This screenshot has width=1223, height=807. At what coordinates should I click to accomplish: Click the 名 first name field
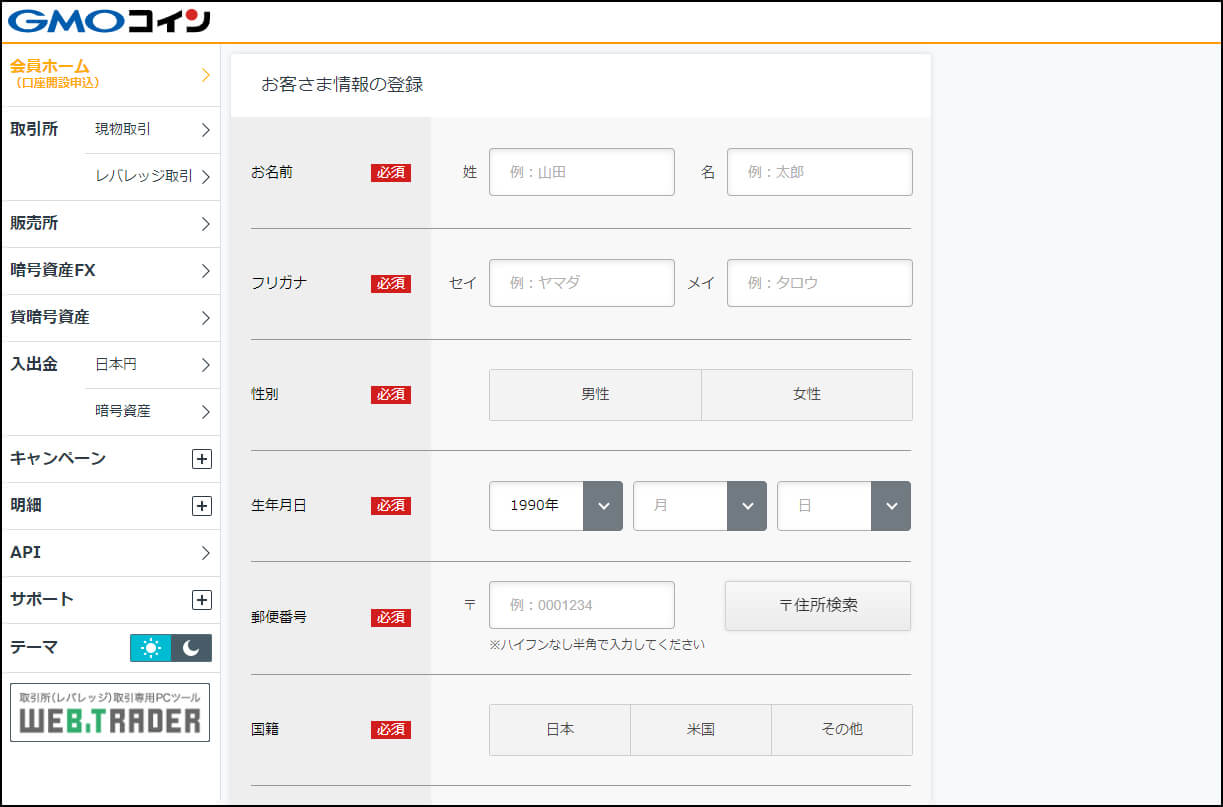tap(820, 172)
